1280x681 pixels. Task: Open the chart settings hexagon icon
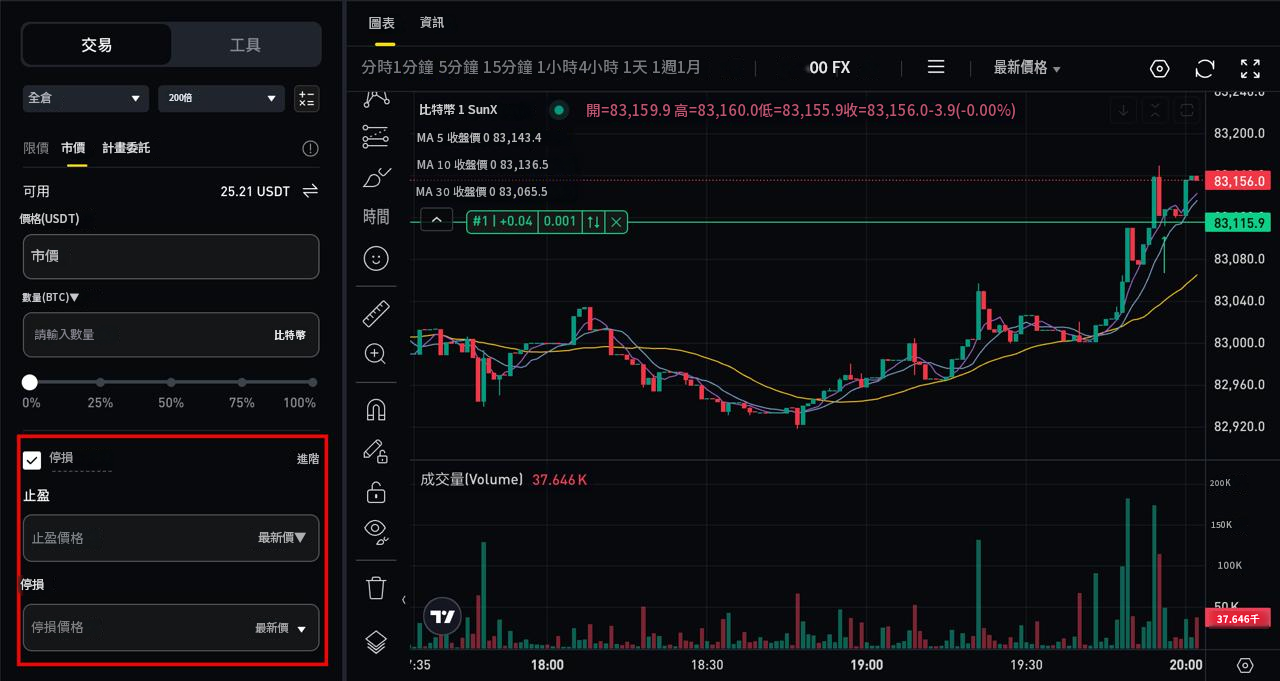click(1160, 68)
